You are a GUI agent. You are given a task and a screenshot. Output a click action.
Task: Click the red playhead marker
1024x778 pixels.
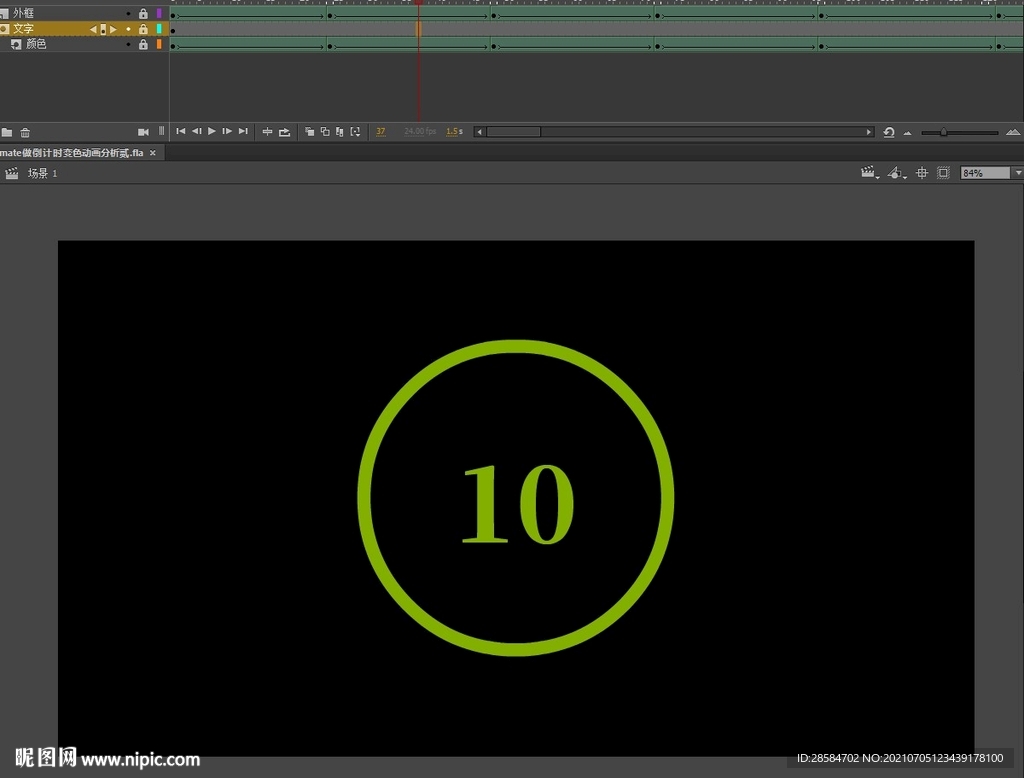[419, 3]
